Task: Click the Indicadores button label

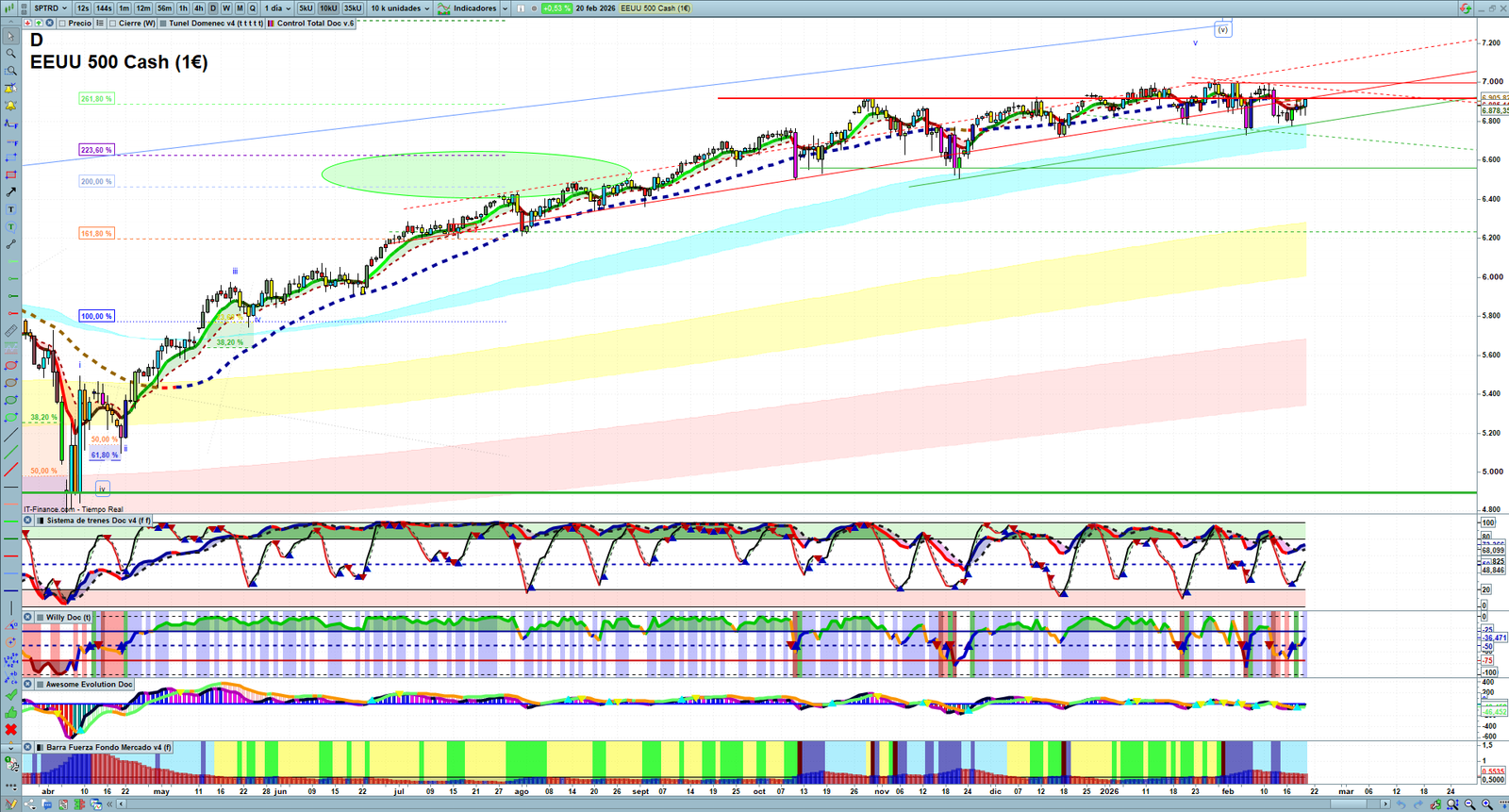Action: [x=474, y=8]
